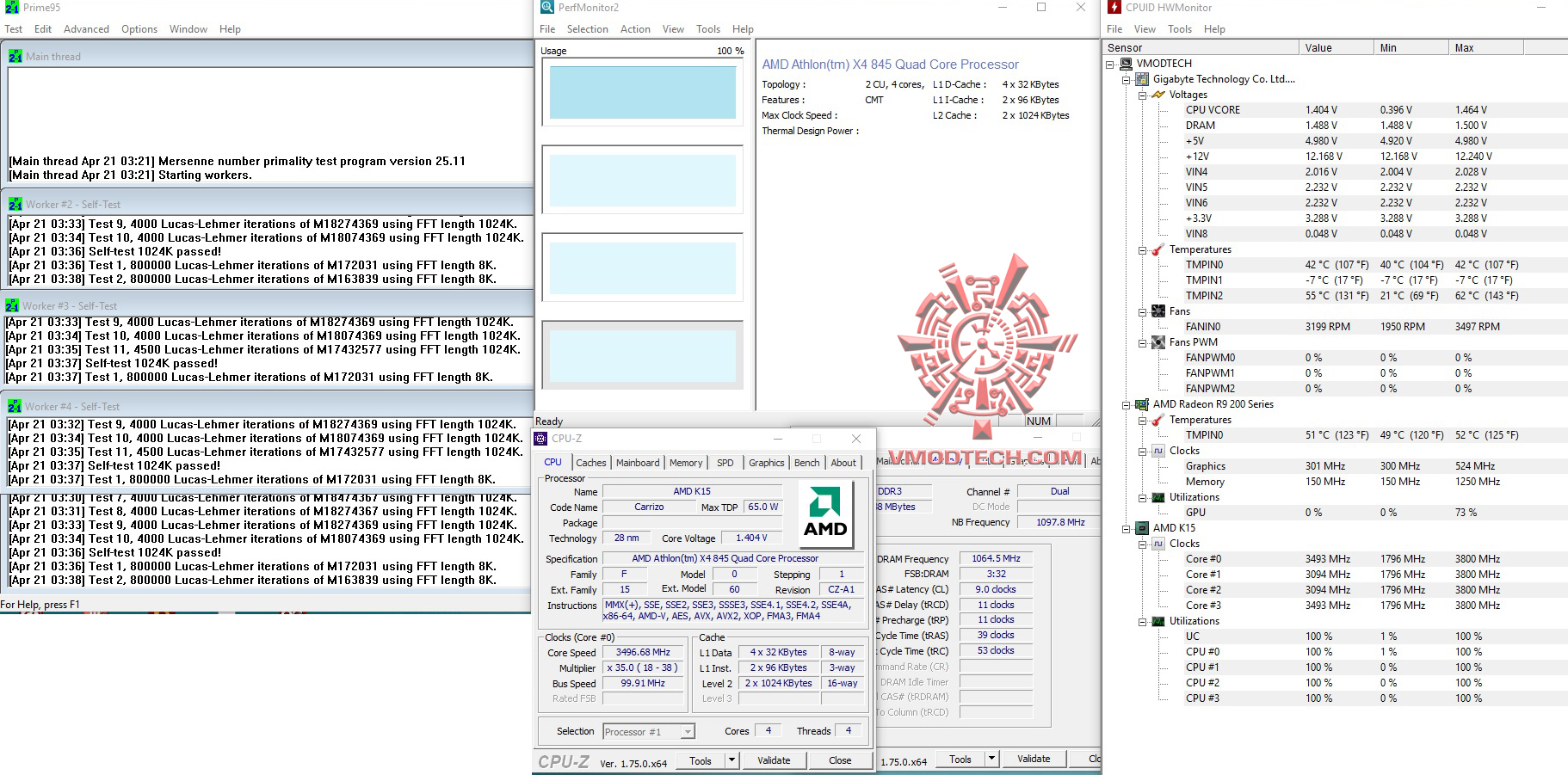This screenshot has width=1568, height=775.
Task: Click the Temperatures icon under AMD Radeon R9 200
Action: [x=1158, y=420]
